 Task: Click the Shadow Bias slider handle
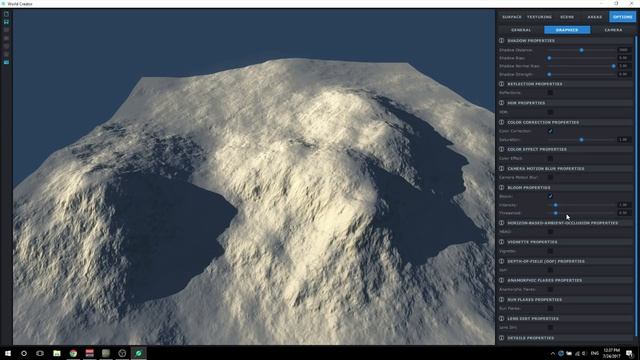click(x=549, y=58)
